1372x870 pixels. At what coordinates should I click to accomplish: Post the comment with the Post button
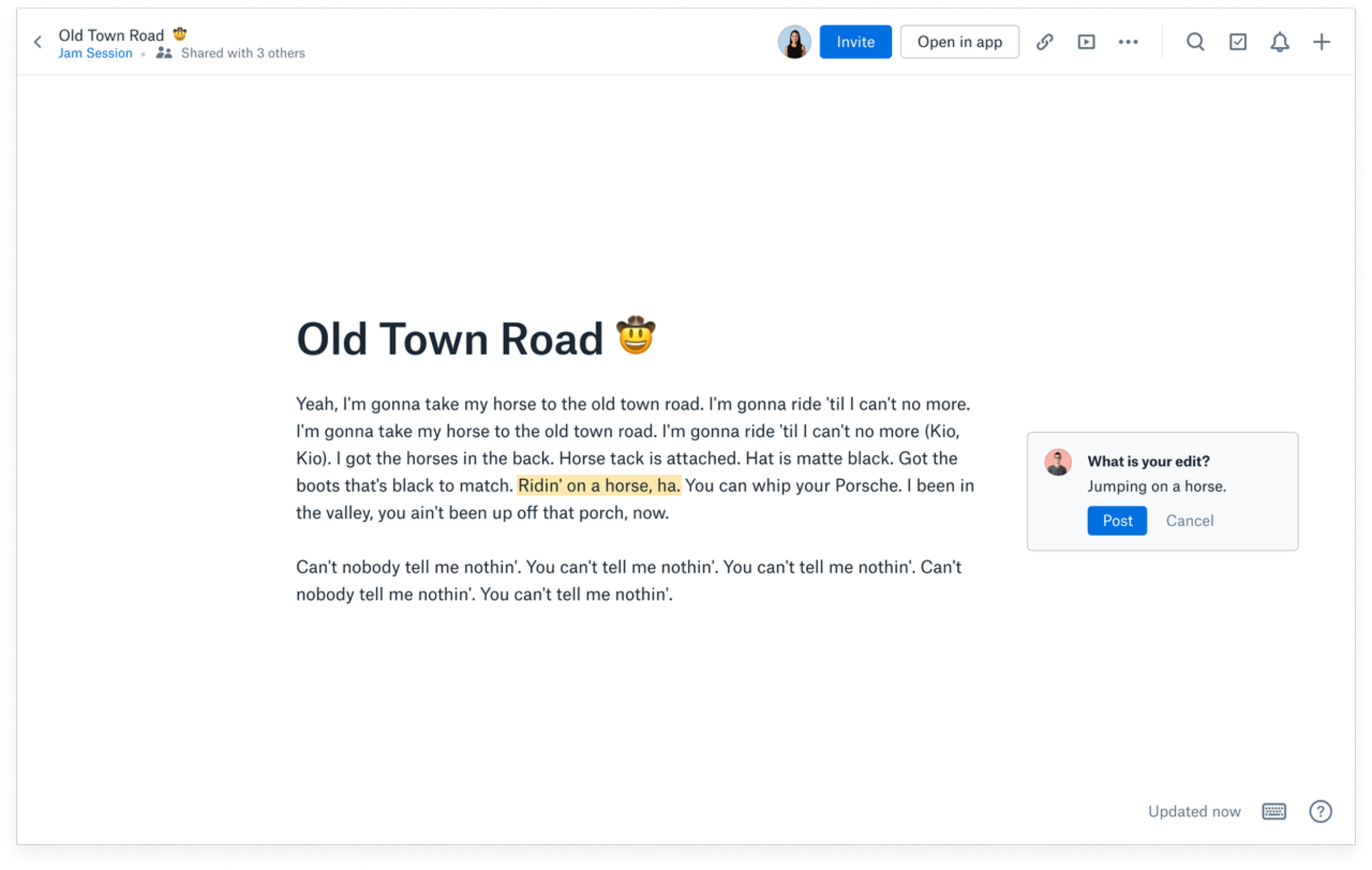click(1117, 521)
